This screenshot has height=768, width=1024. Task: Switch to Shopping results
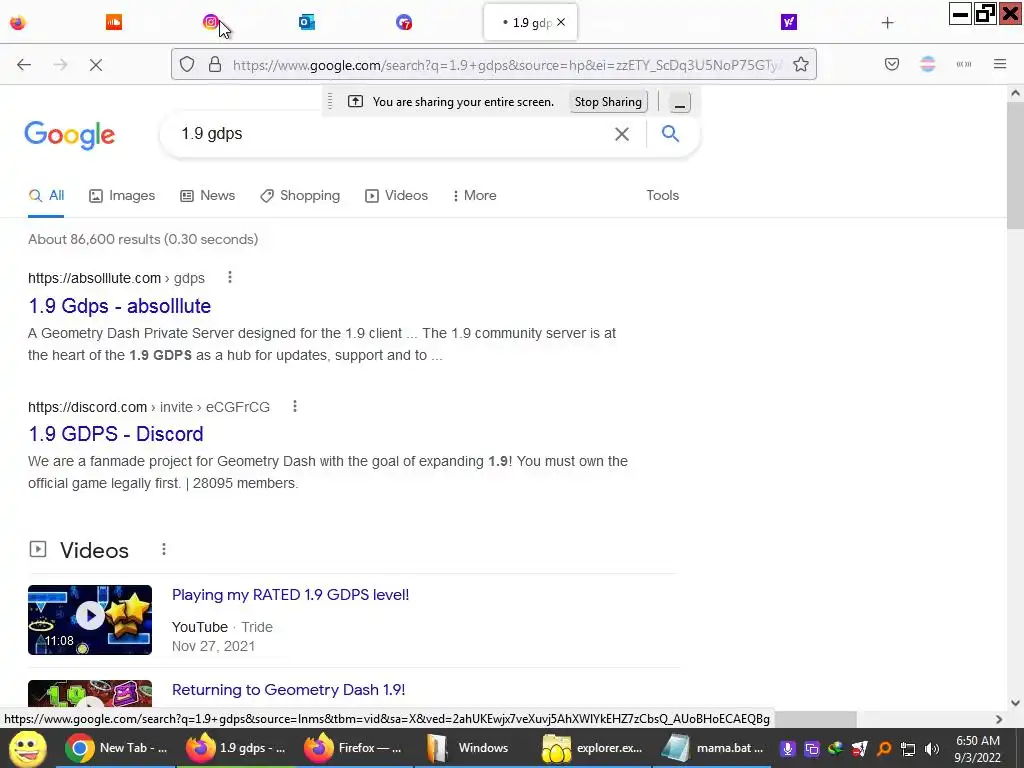tap(300, 195)
